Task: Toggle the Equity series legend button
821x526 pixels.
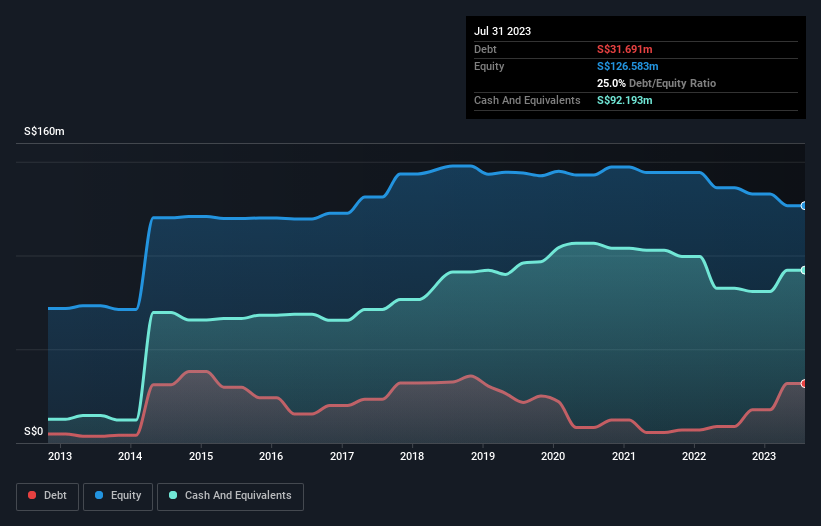Action: tap(118, 496)
